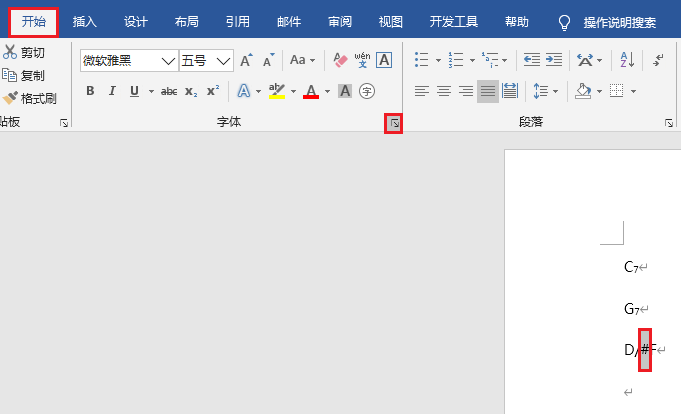This screenshot has height=414, width=681.
Task: Open the 开发工具 (Developer) tab
Action: coord(453,22)
